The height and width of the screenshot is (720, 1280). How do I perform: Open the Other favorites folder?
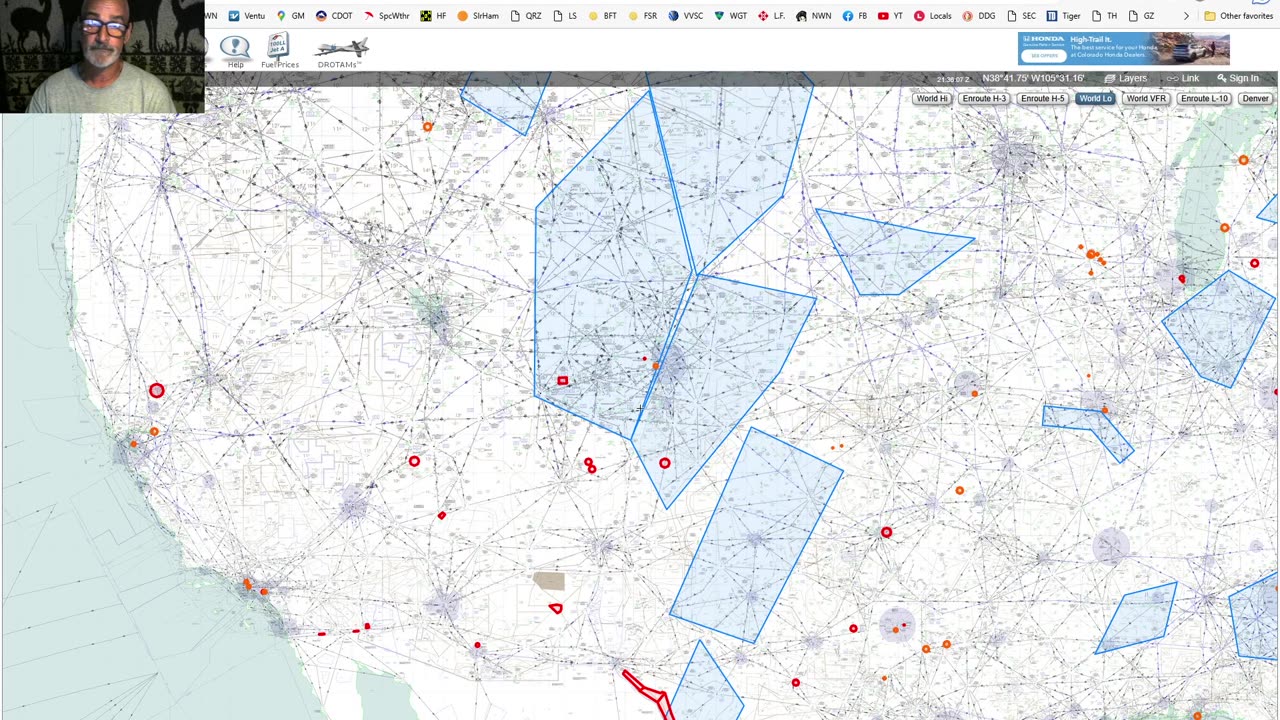(1238, 16)
